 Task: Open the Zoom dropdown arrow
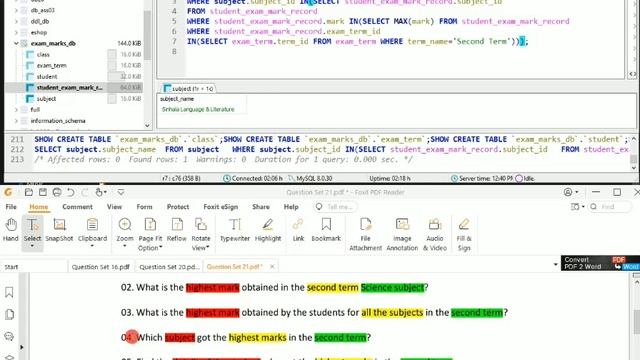click(x=124, y=246)
